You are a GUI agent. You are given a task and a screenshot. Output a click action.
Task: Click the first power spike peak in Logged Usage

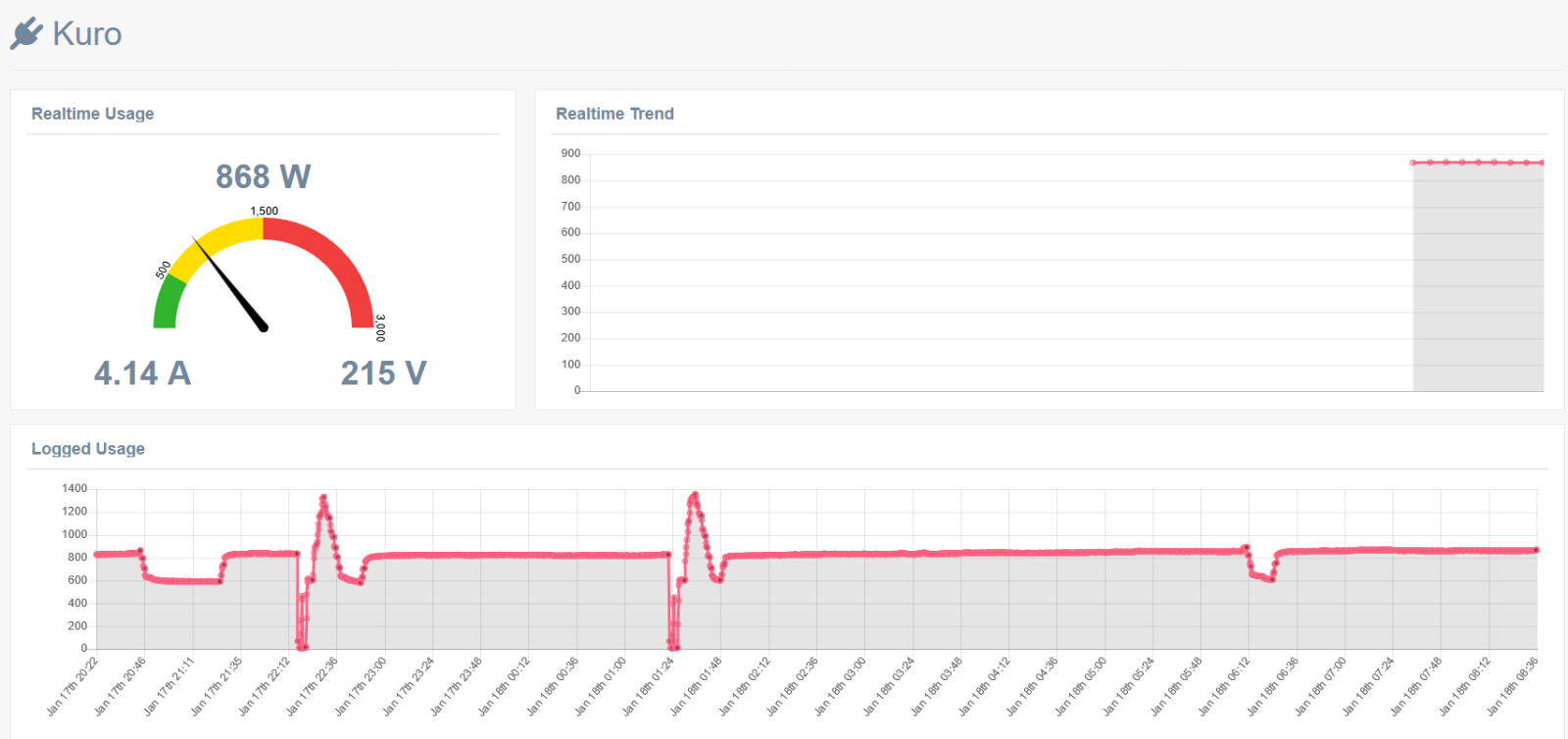click(323, 498)
